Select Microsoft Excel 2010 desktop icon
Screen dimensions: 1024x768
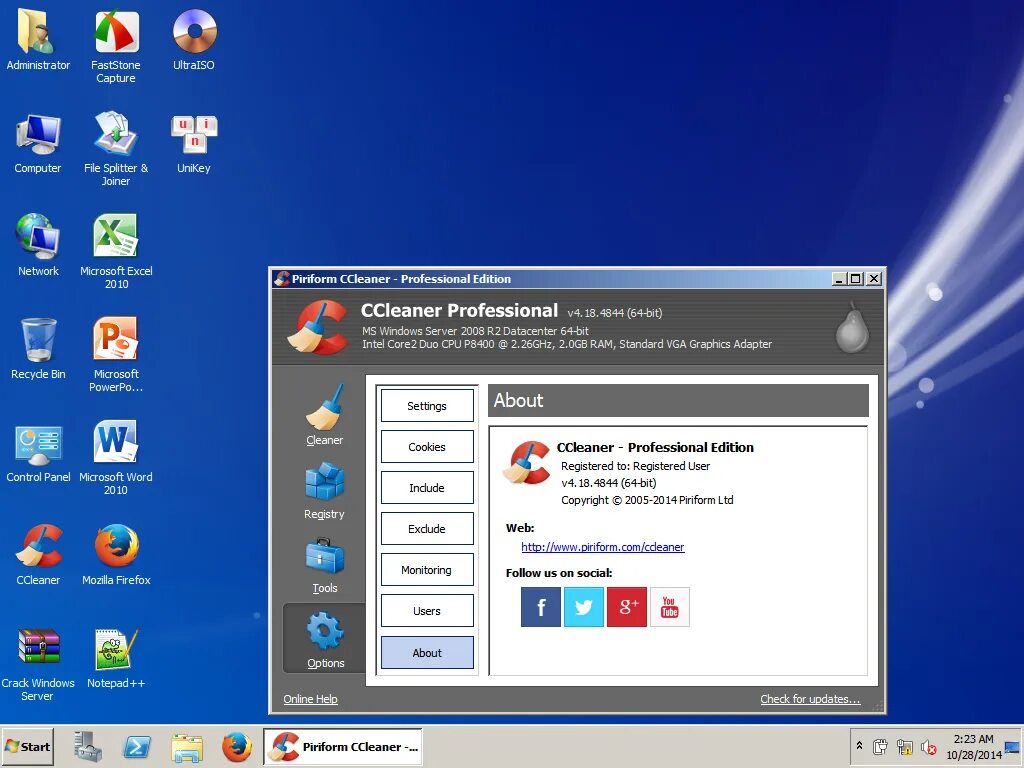(116, 251)
